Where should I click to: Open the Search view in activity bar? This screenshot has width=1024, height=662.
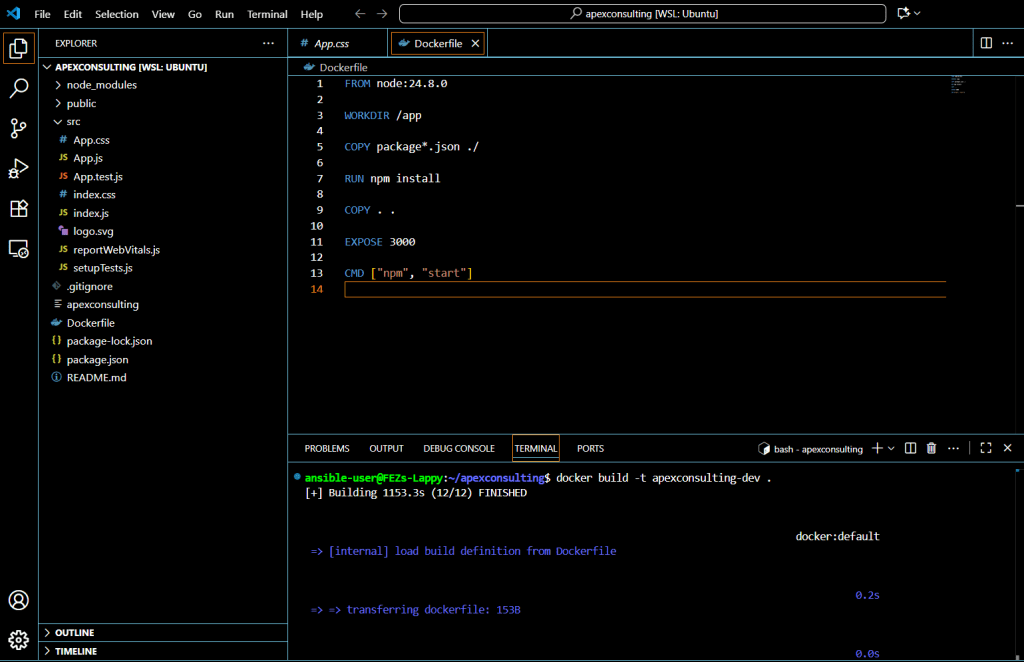click(18, 88)
